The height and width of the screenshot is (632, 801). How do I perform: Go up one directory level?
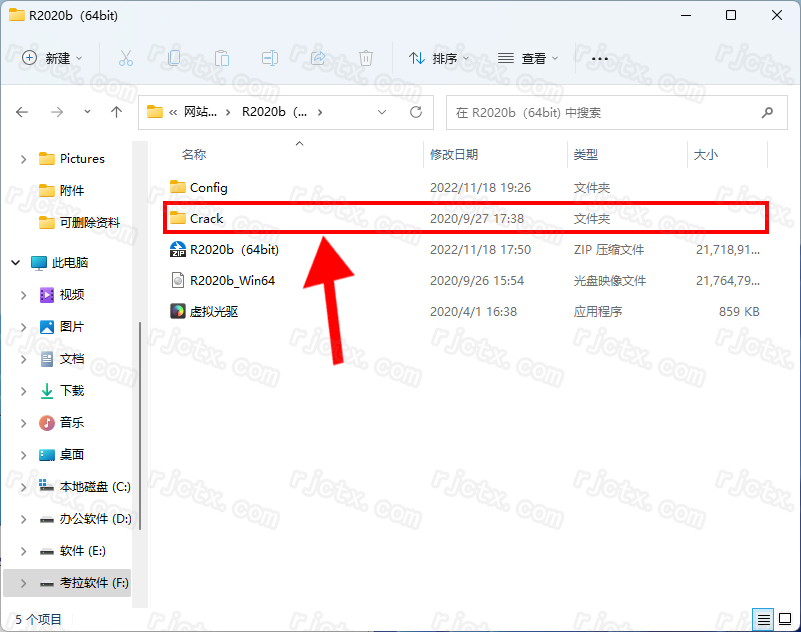coord(116,113)
